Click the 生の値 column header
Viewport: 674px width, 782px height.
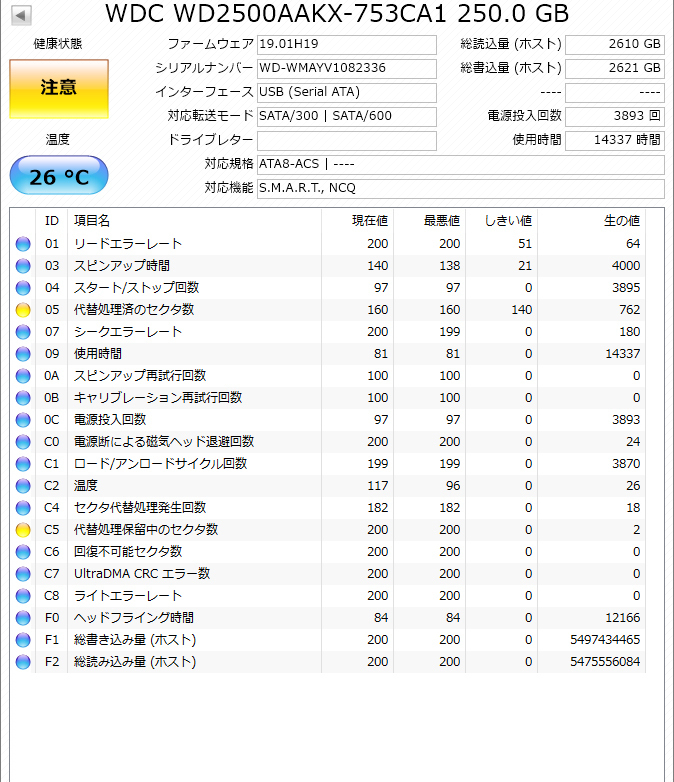pyautogui.click(x=591, y=220)
